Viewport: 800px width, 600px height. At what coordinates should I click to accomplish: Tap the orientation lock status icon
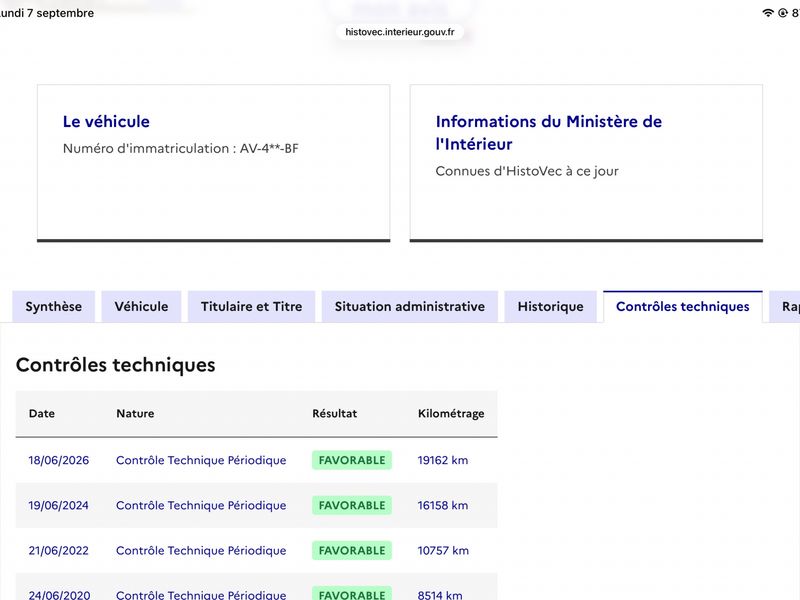[x=783, y=13]
